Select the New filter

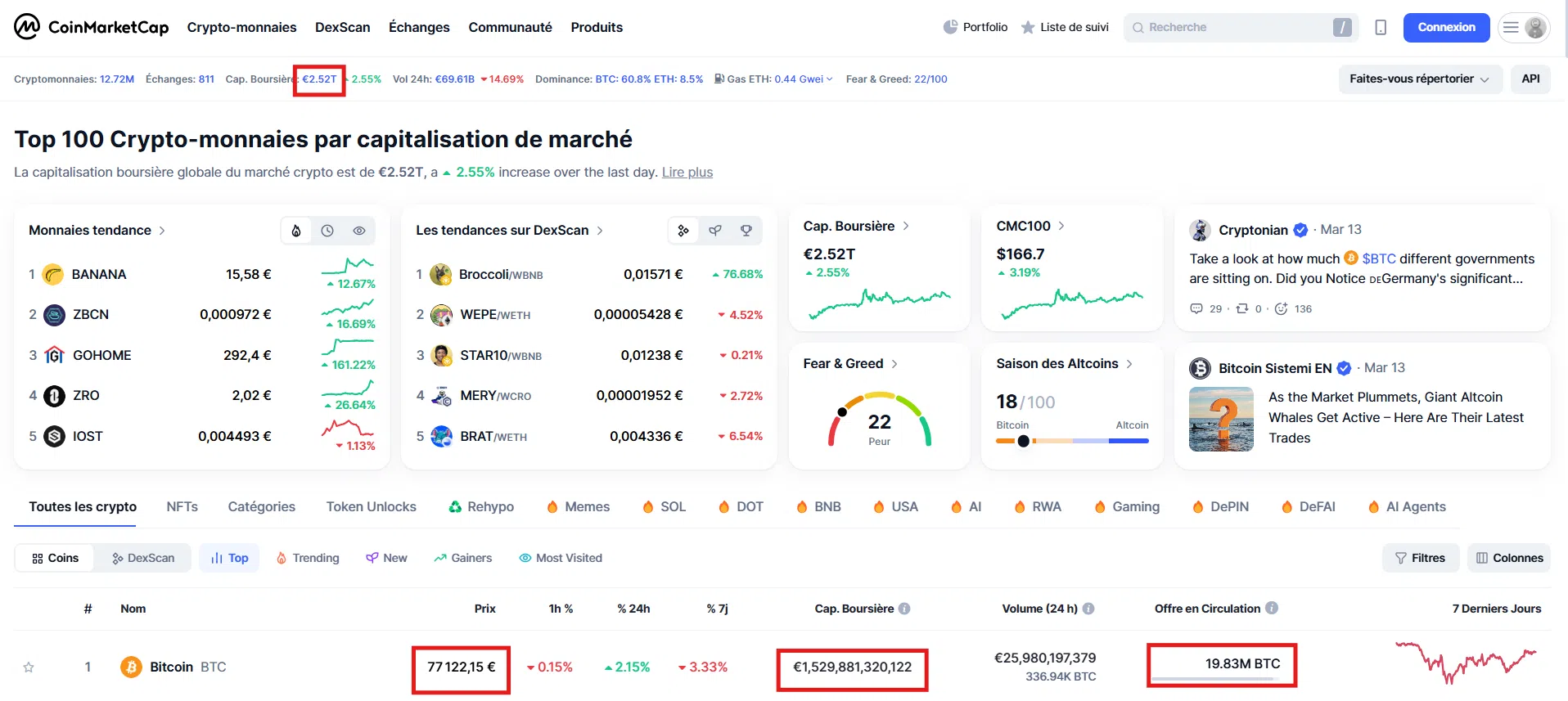[x=386, y=558]
